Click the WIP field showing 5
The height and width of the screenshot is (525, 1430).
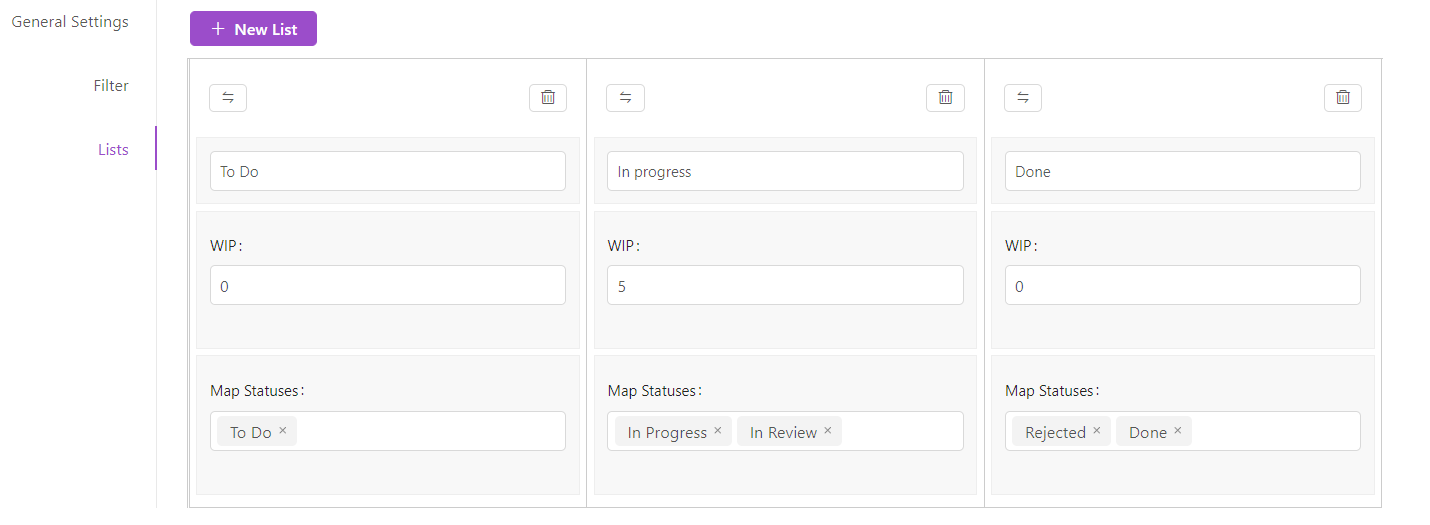tap(785, 285)
